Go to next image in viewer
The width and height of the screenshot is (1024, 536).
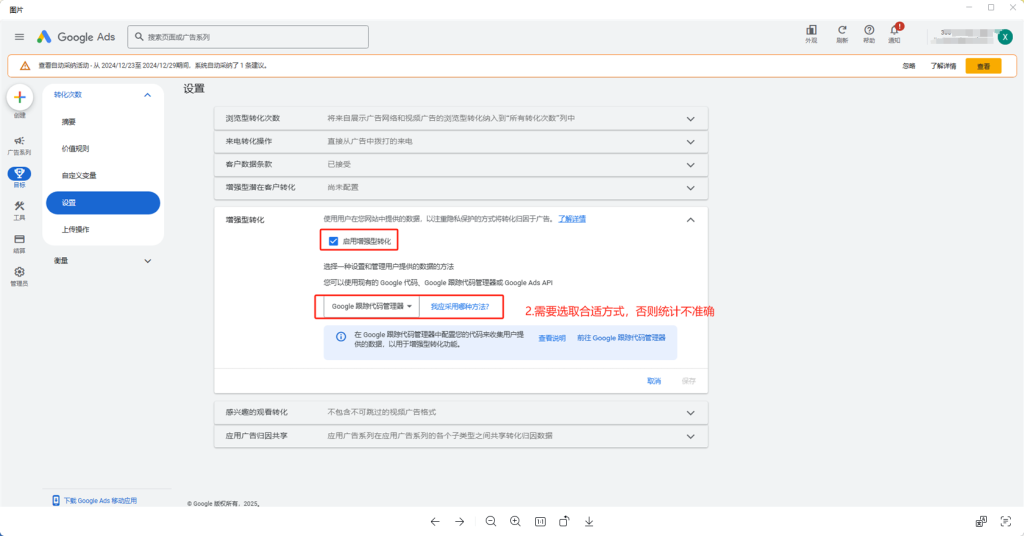460,522
